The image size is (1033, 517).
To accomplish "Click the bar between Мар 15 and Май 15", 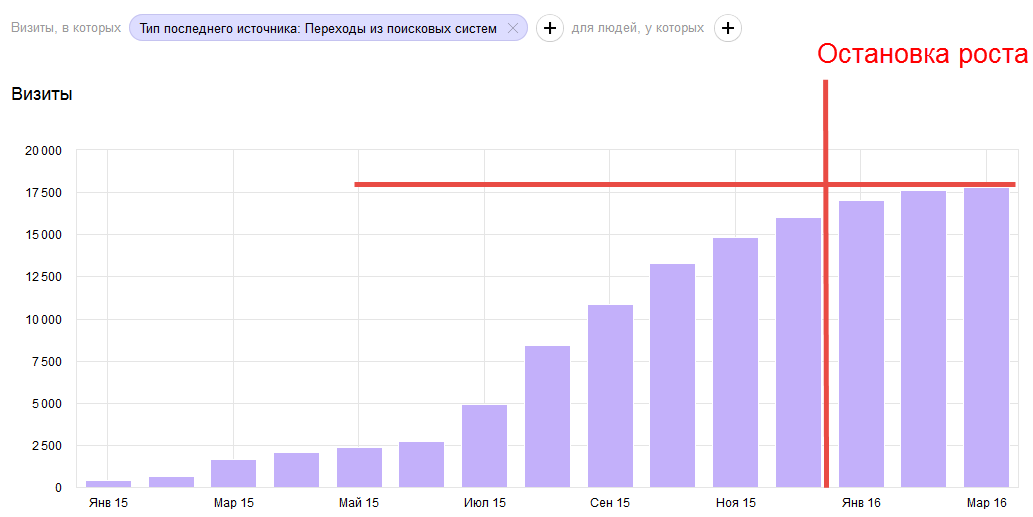I will pyautogui.click(x=296, y=470).
